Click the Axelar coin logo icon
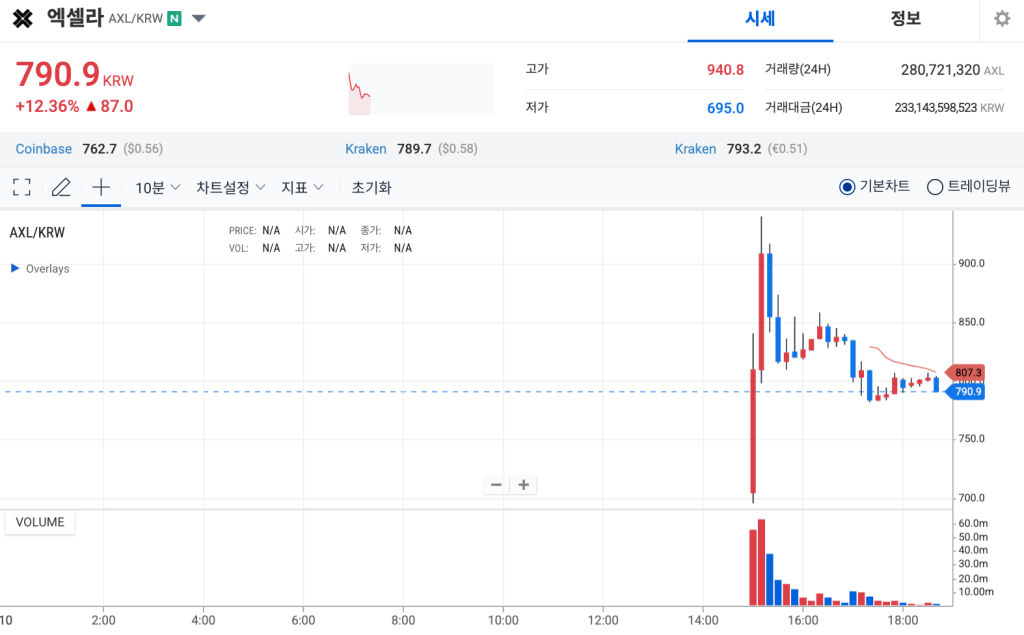The height and width of the screenshot is (635, 1024). (x=22, y=19)
